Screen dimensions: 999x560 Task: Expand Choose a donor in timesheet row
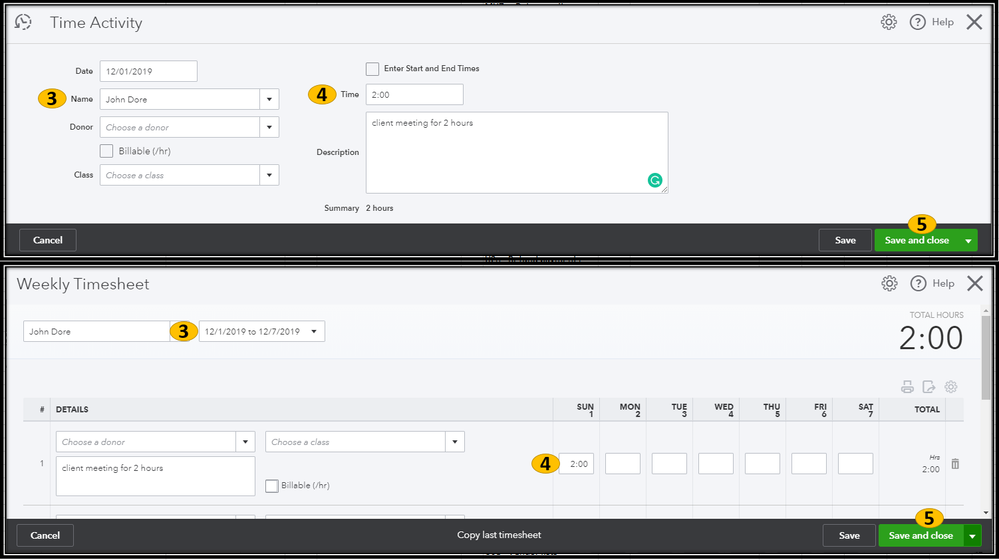pyautogui.click(x=245, y=442)
